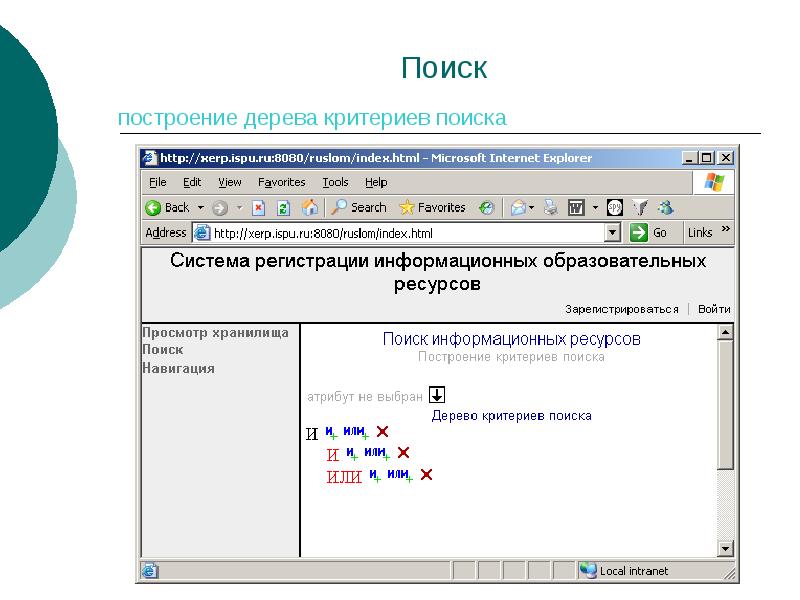
Task: Add И child to the ИЛИ node
Action: 374,475
